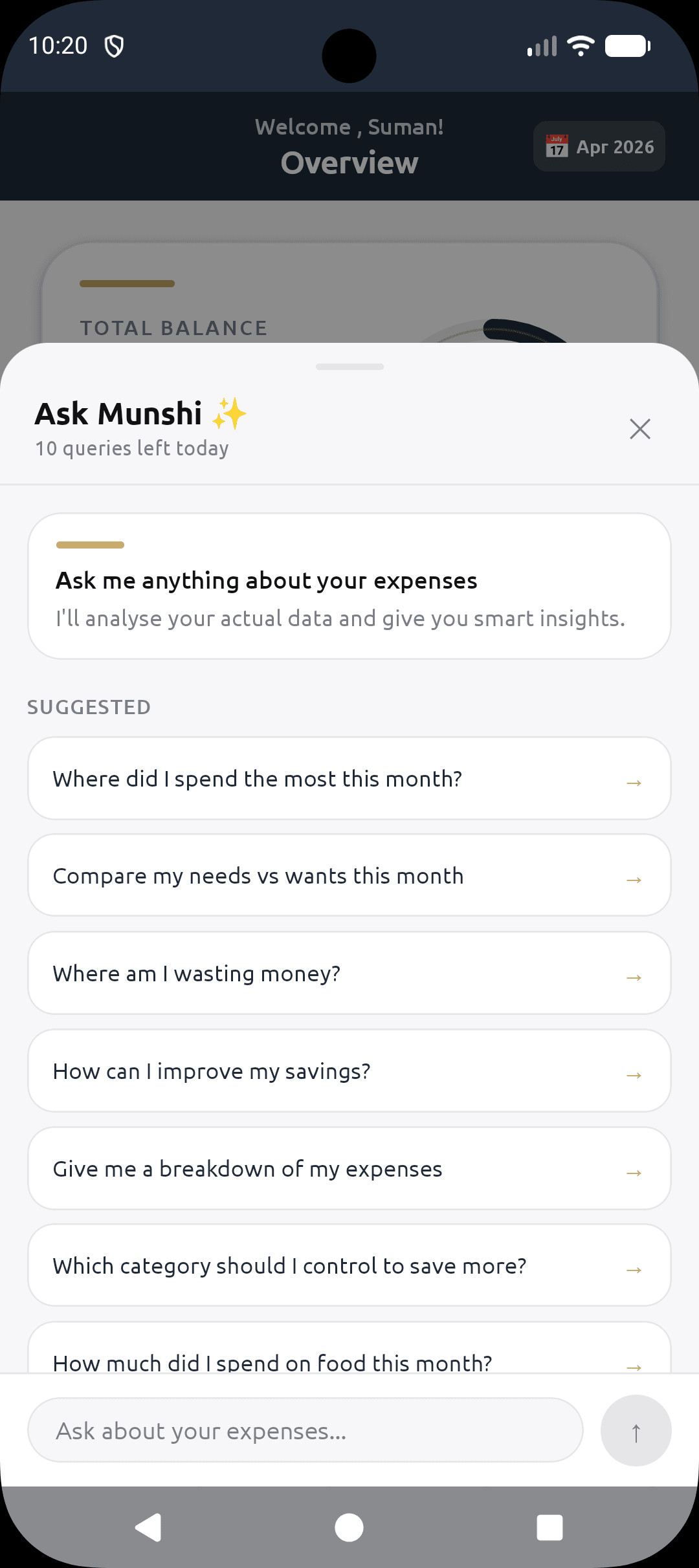Tap the 'Ask me anything' info card
The height and width of the screenshot is (1568, 699).
349,587
